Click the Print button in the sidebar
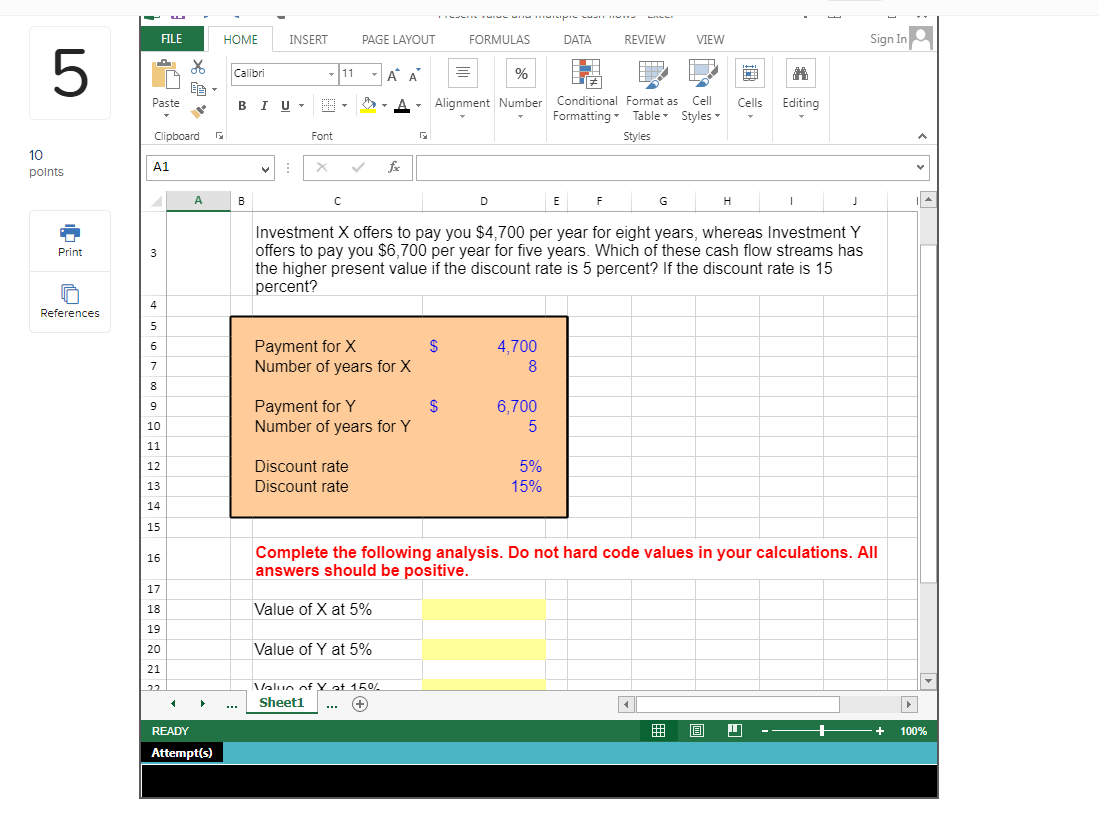Viewport: 1099px width, 829px height. click(x=69, y=240)
